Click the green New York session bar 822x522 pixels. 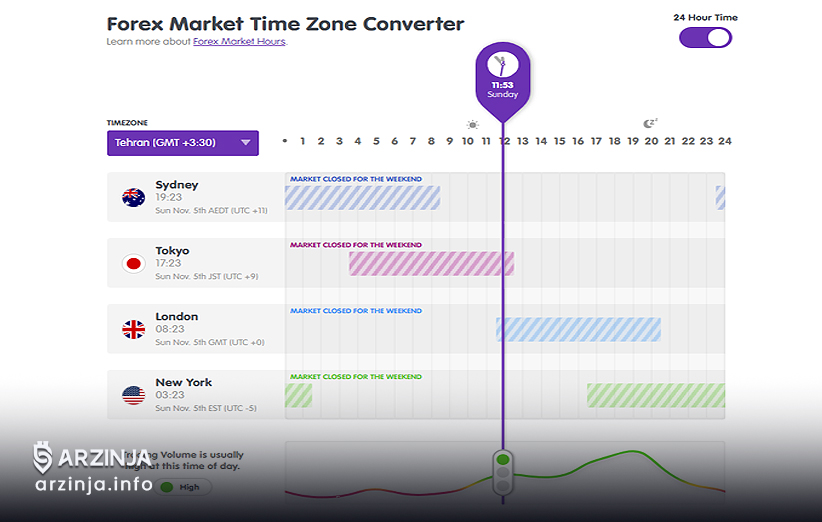655,395
